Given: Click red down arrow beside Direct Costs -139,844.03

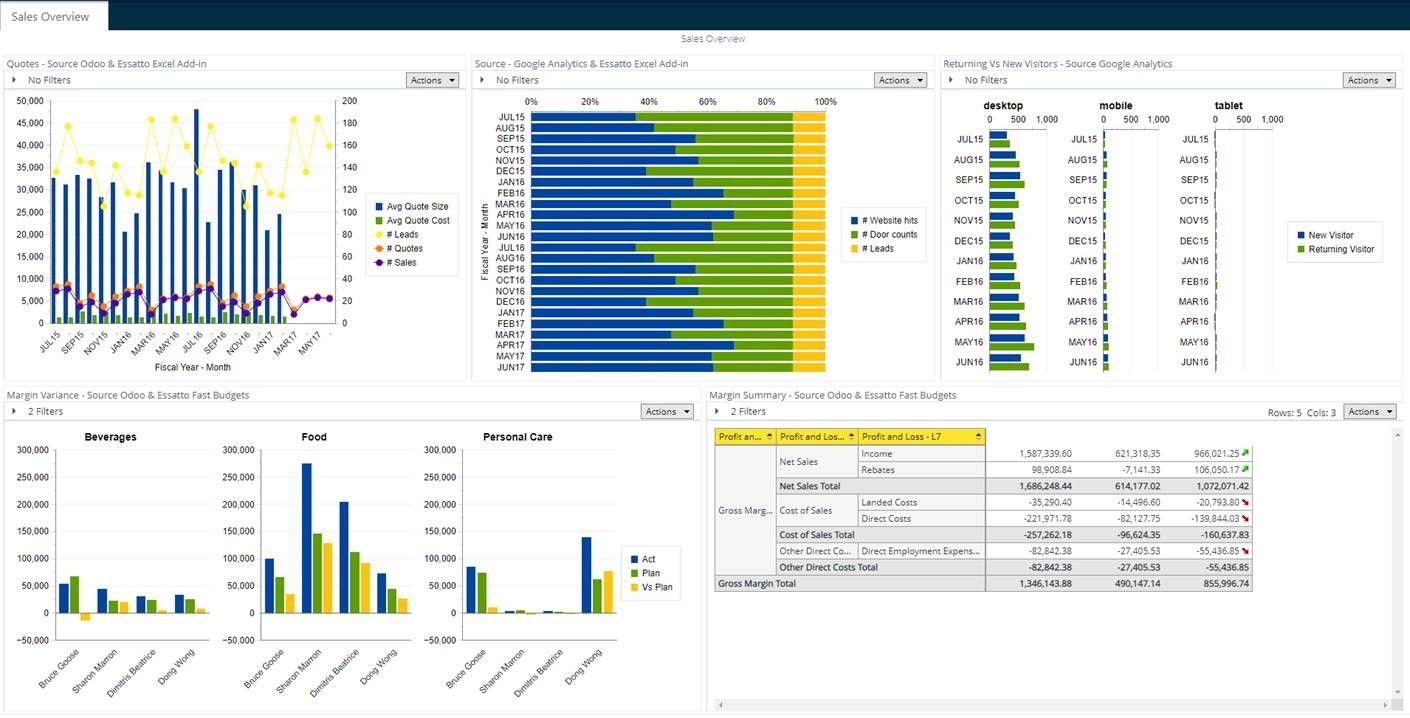Looking at the screenshot, I should 1246,519.
